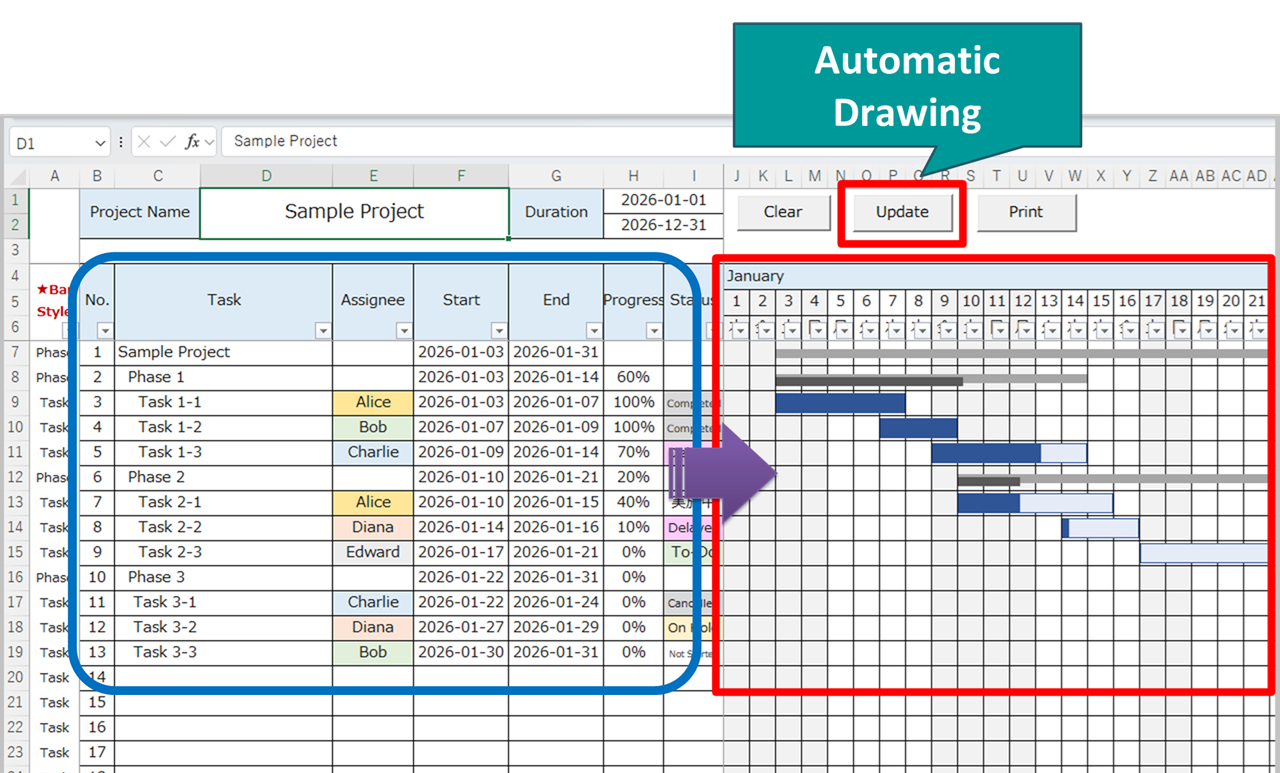Select column header J

pos(736,175)
